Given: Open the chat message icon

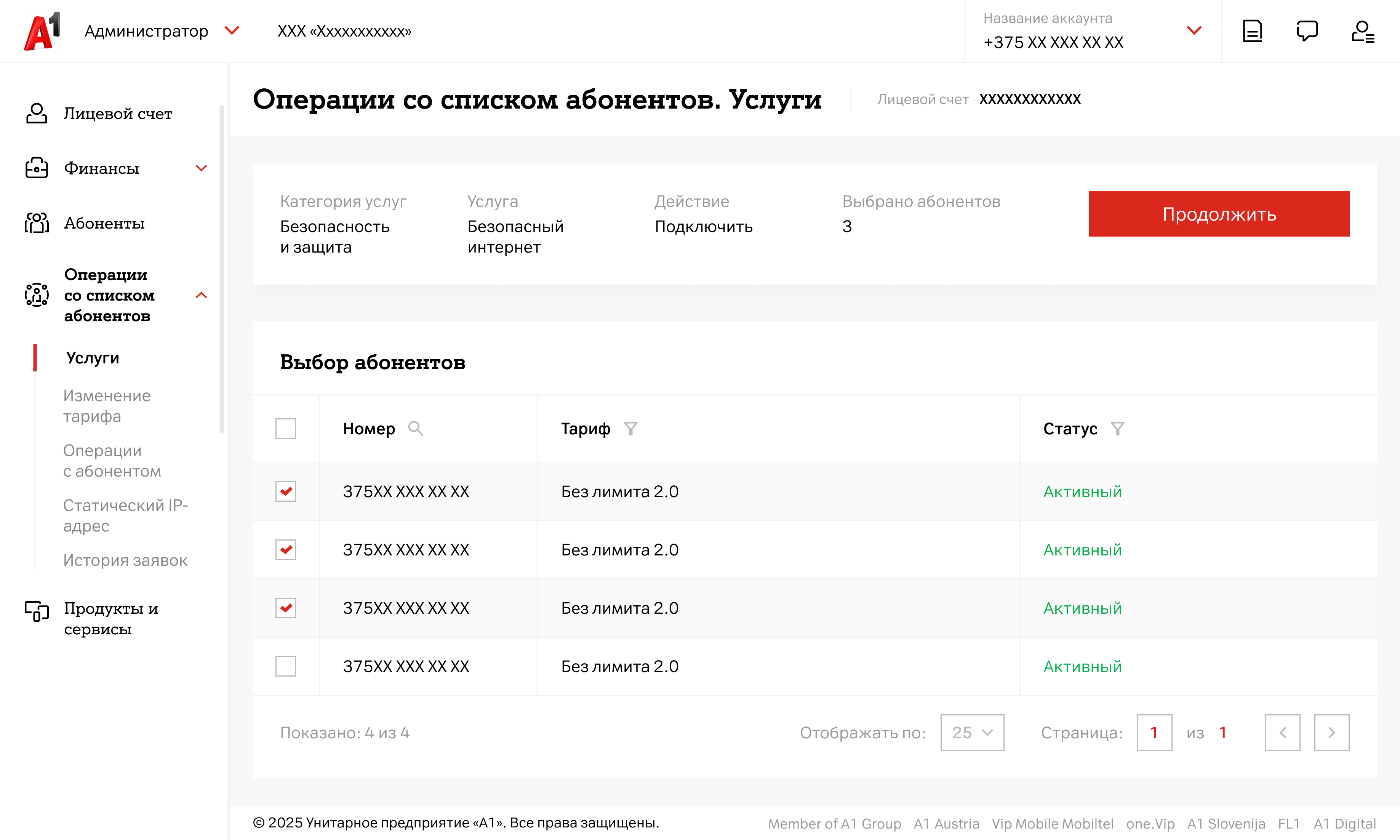Looking at the screenshot, I should click(x=1307, y=31).
